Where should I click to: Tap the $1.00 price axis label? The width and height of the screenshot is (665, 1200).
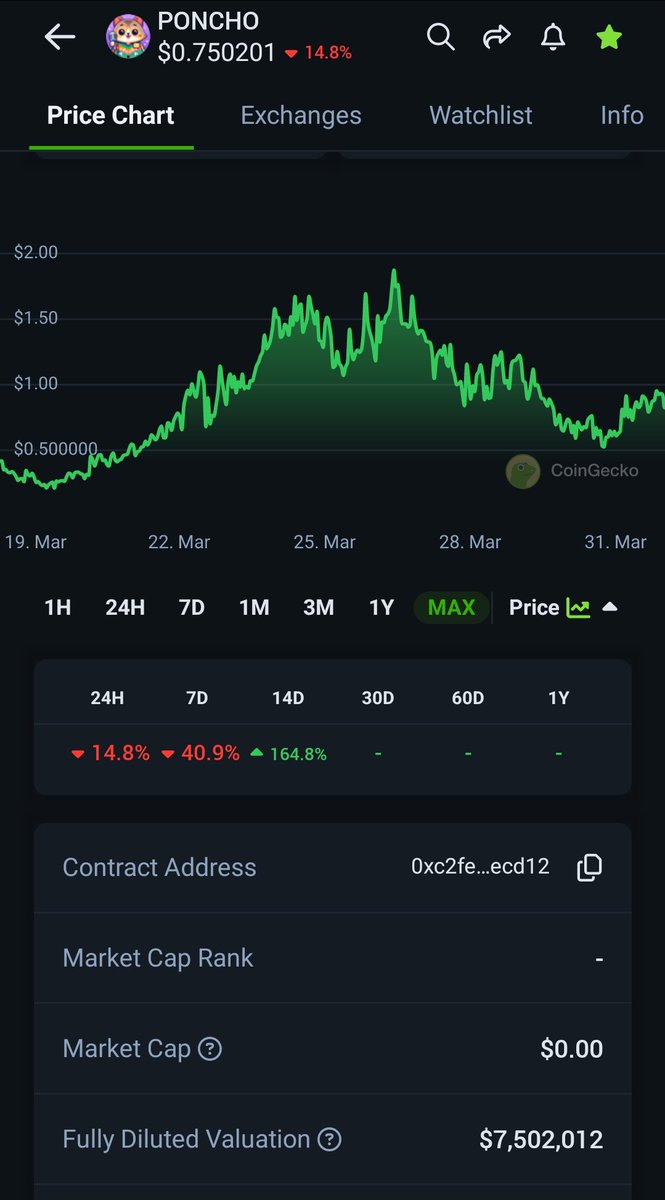pyautogui.click(x=36, y=384)
